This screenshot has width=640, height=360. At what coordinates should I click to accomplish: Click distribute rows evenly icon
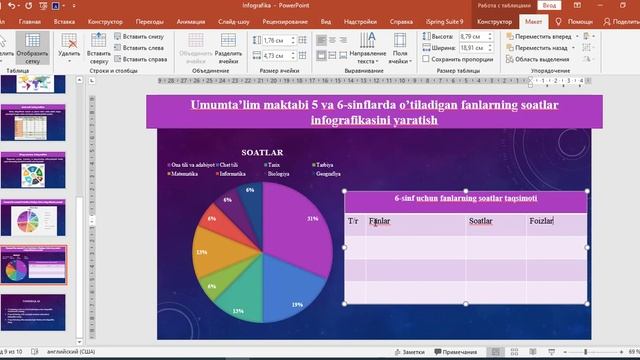302,40
